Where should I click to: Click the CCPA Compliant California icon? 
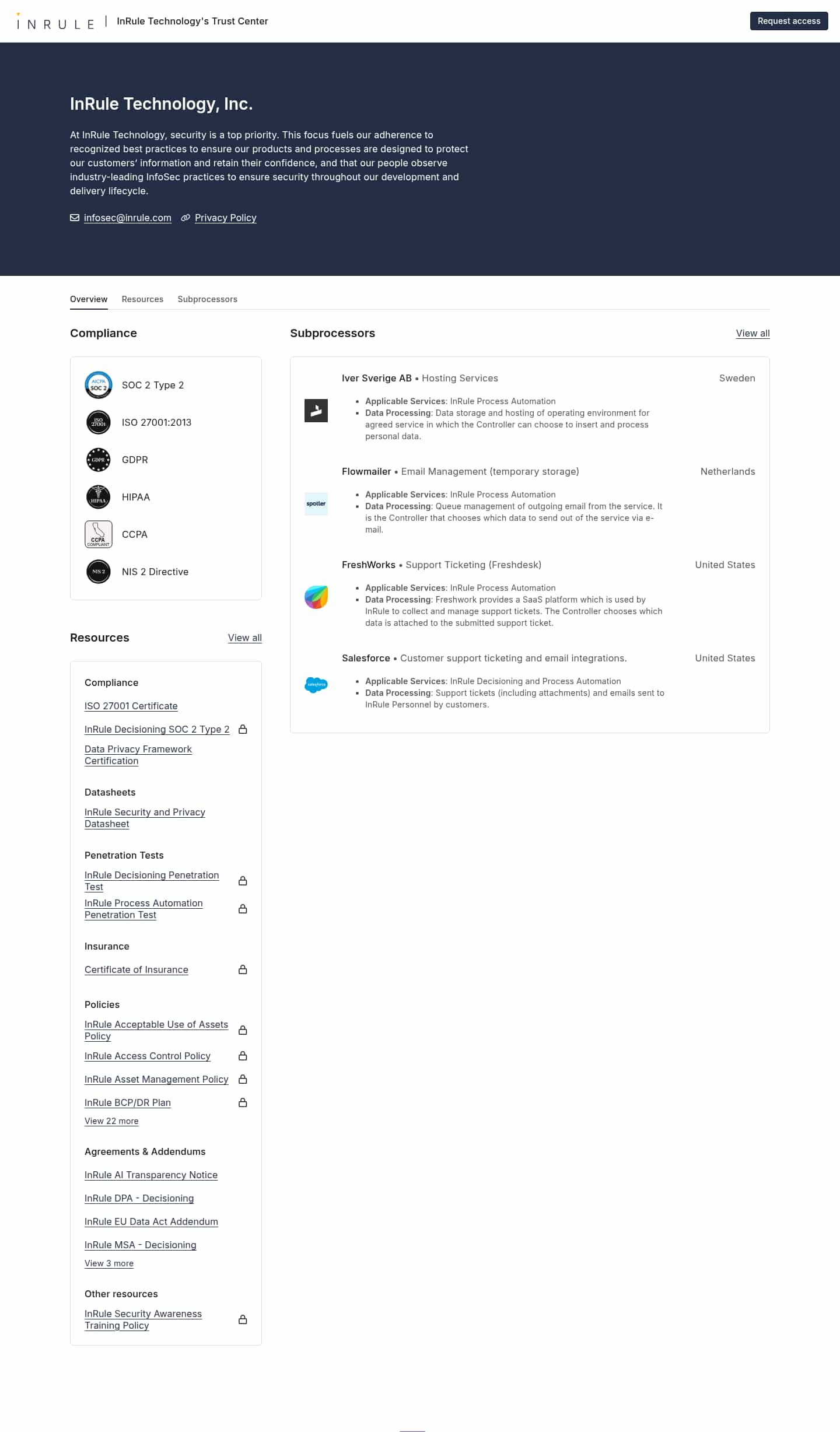(x=99, y=534)
